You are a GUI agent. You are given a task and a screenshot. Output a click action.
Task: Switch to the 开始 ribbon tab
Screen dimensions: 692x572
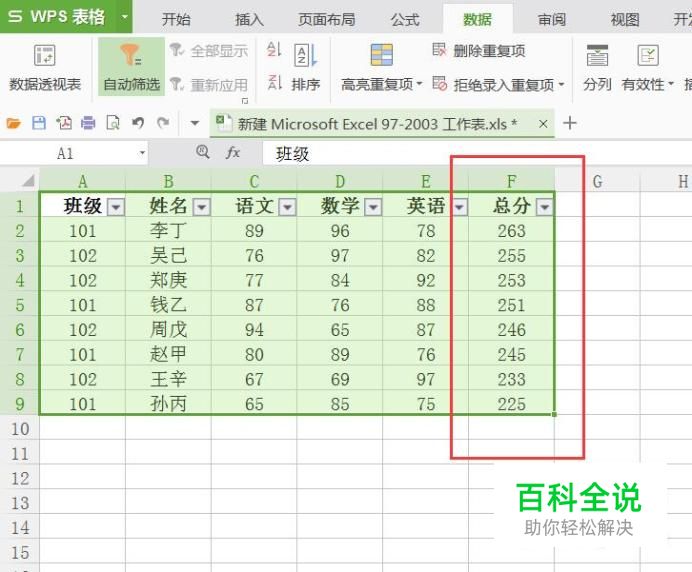pos(176,19)
